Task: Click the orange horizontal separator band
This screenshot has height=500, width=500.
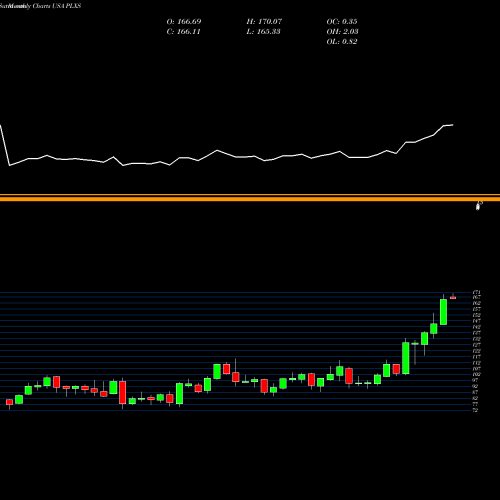Action: (250, 198)
